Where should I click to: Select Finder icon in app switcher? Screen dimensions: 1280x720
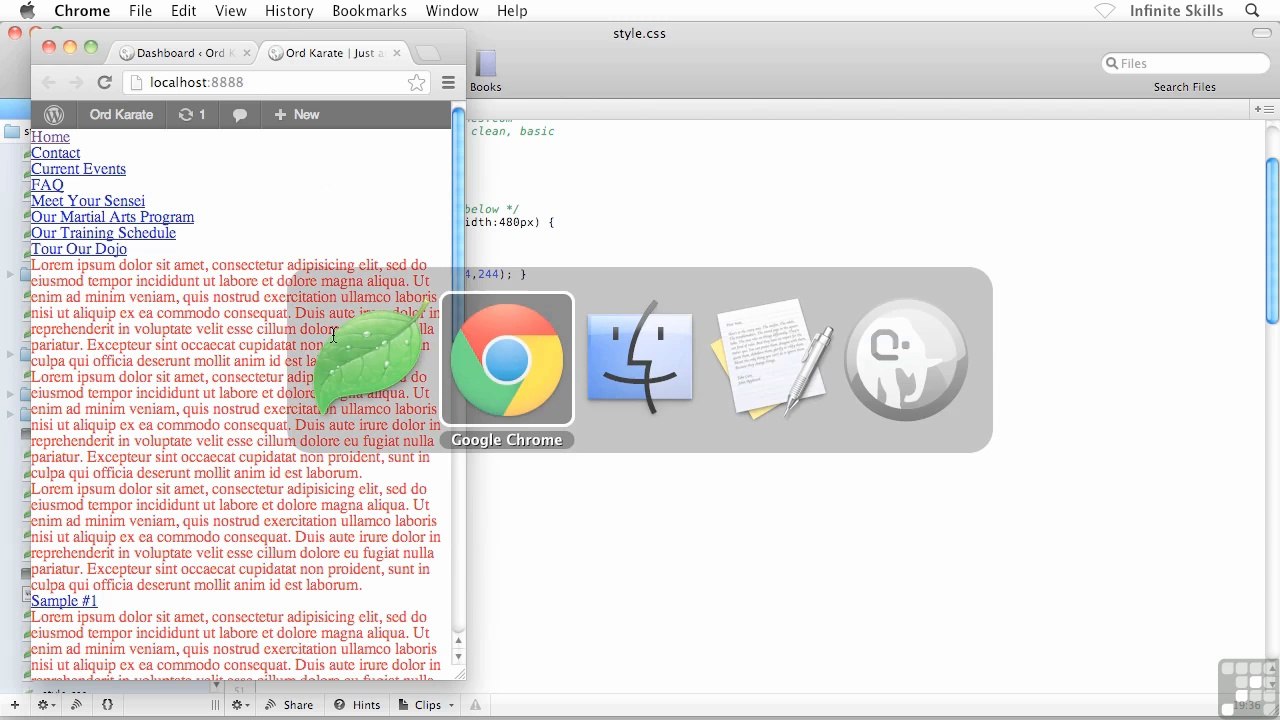[x=640, y=360]
